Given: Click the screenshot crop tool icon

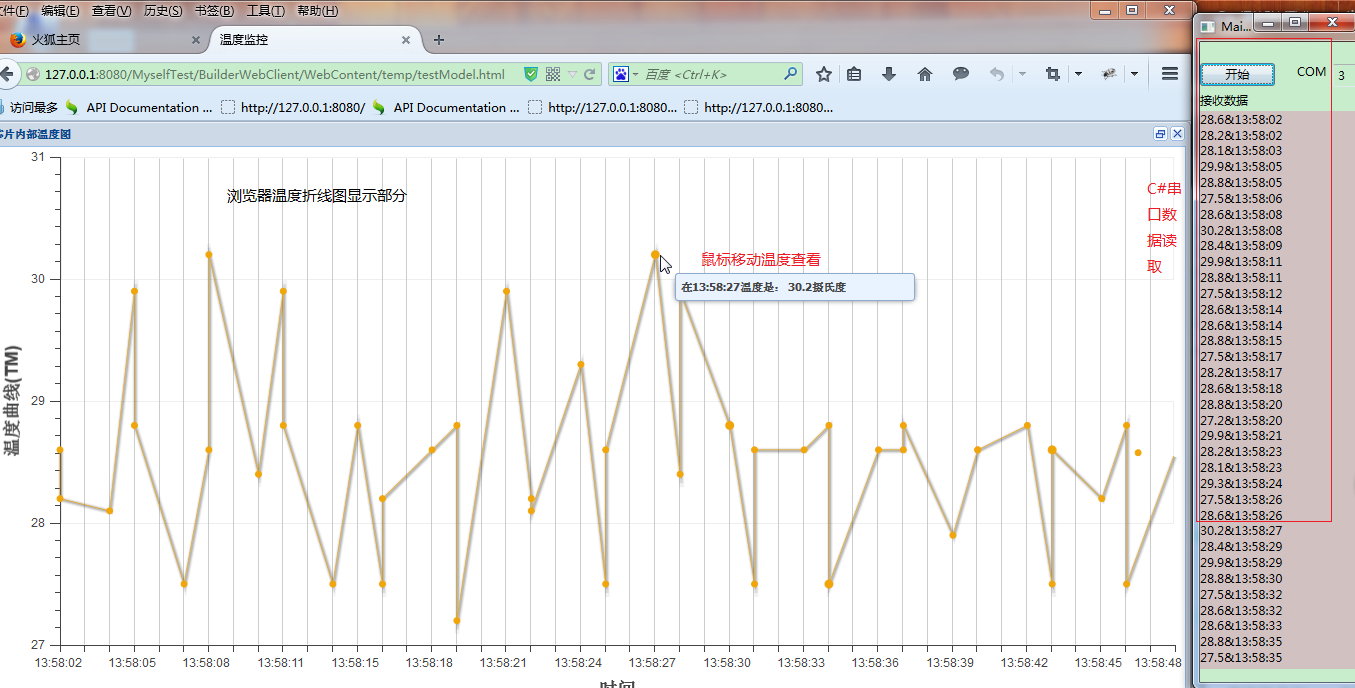Looking at the screenshot, I should coord(1053,74).
